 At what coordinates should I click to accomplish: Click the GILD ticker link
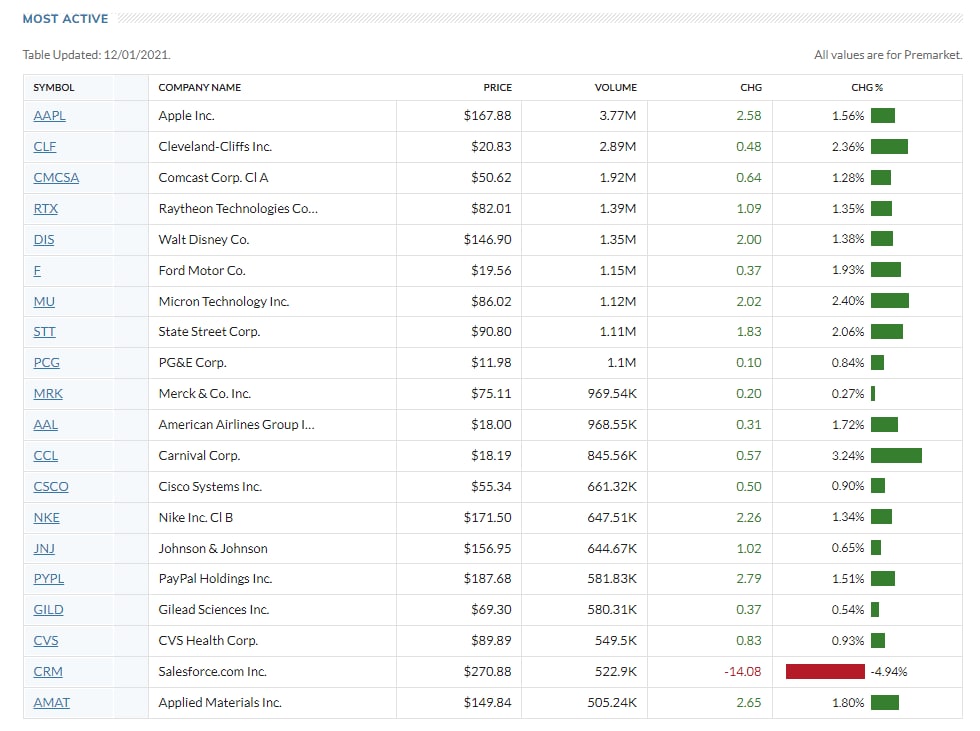click(x=48, y=609)
